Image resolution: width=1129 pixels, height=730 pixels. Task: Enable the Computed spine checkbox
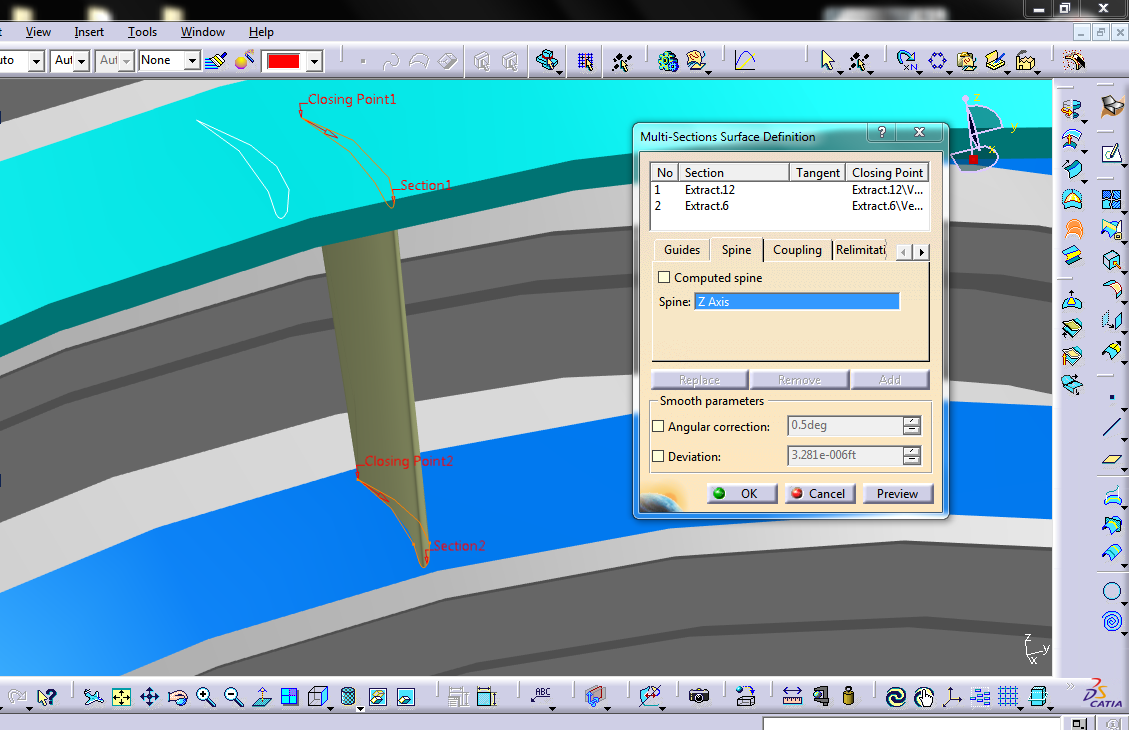[x=664, y=277]
